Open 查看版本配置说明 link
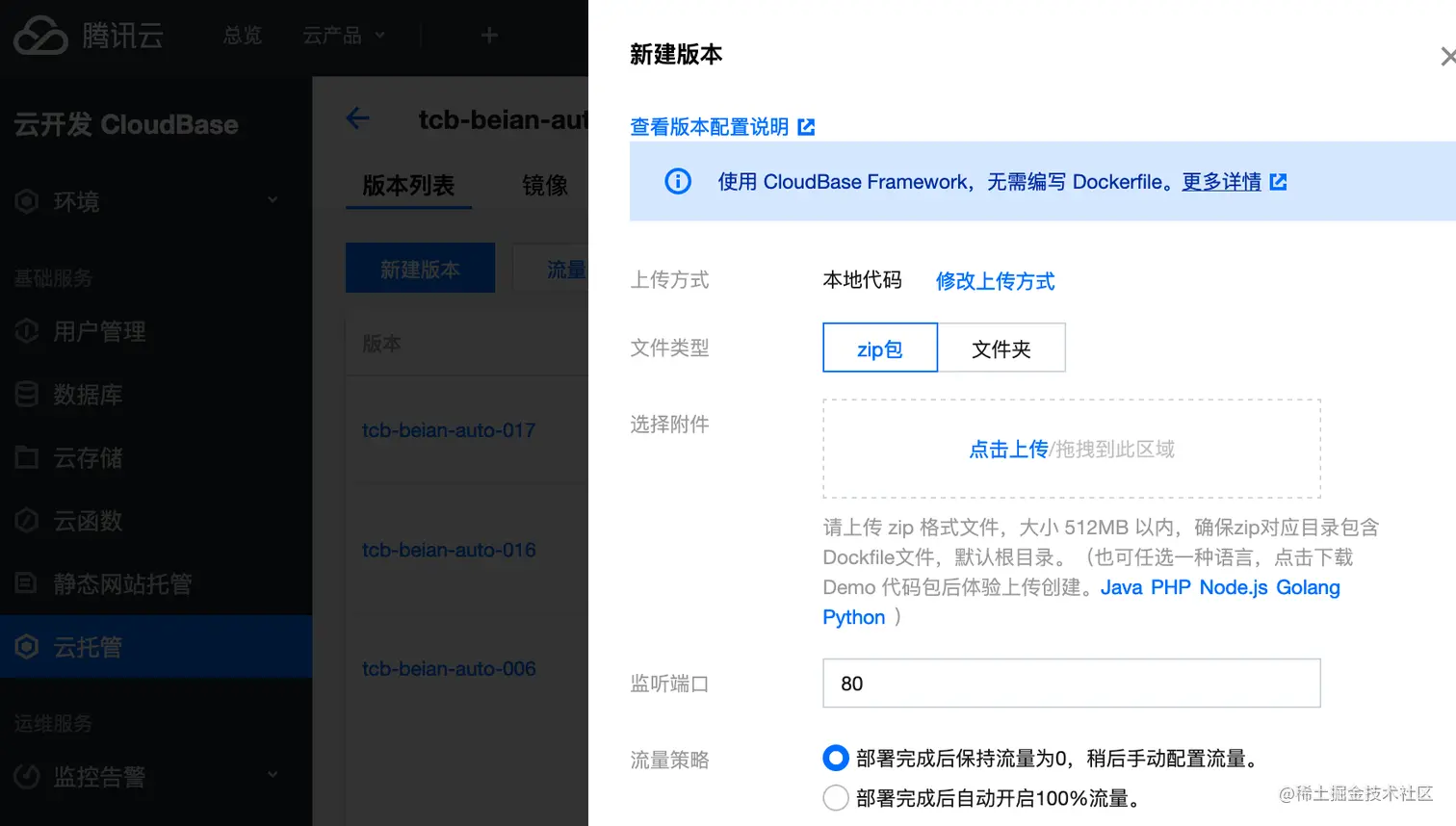 point(709,127)
